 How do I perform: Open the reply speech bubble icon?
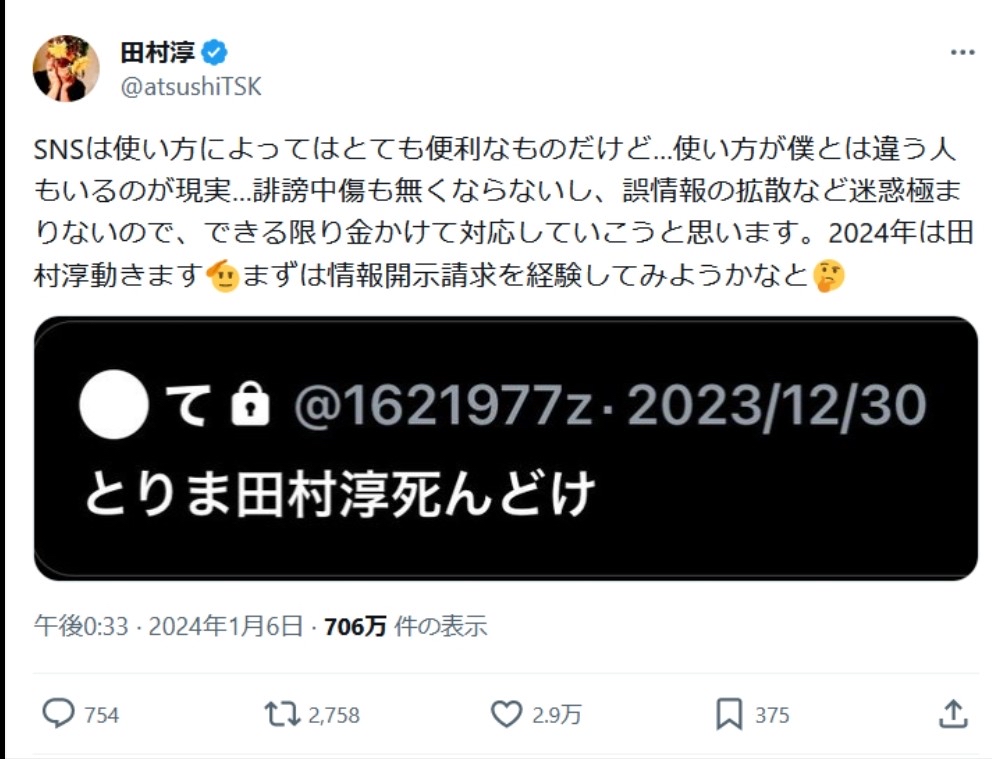pyautogui.click(x=58, y=713)
